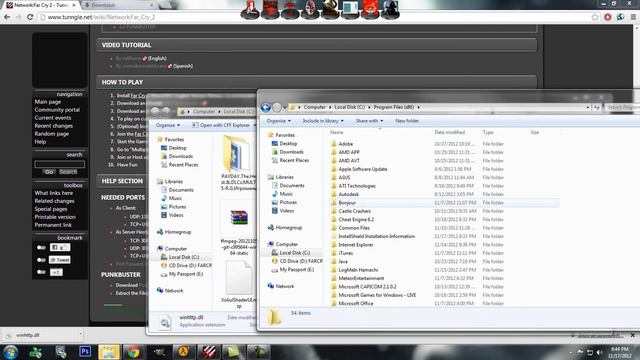
Task: Expand address bar history dropdown in front window
Action: click(x=587, y=107)
